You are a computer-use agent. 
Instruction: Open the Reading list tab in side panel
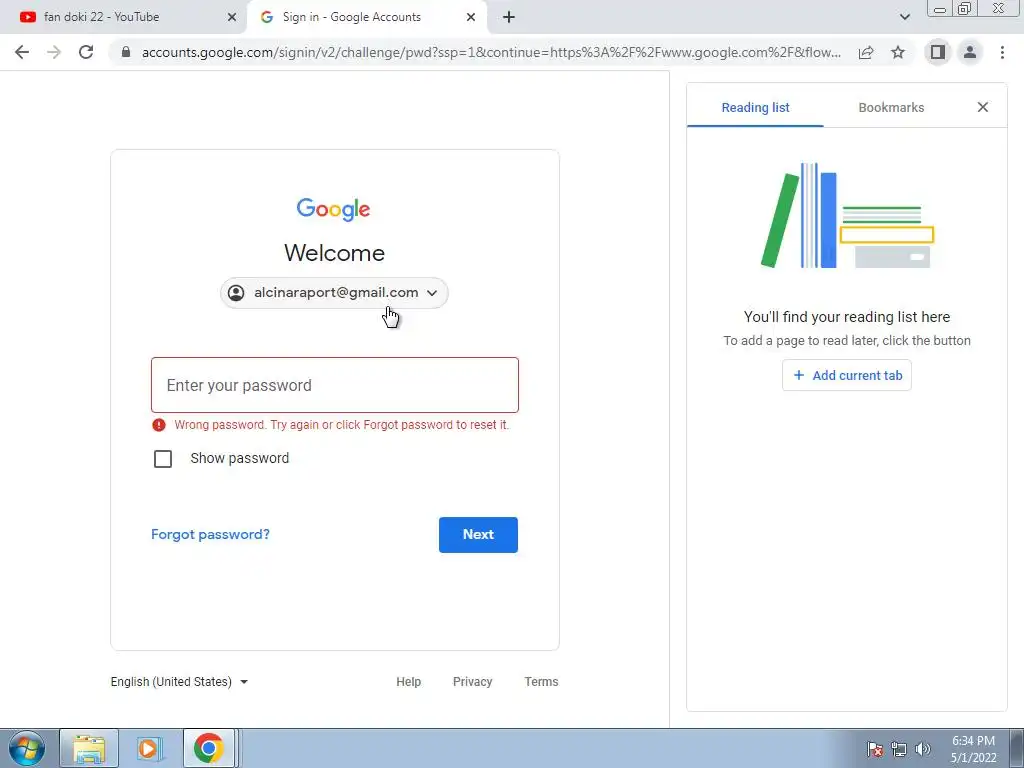(x=755, y=108)
